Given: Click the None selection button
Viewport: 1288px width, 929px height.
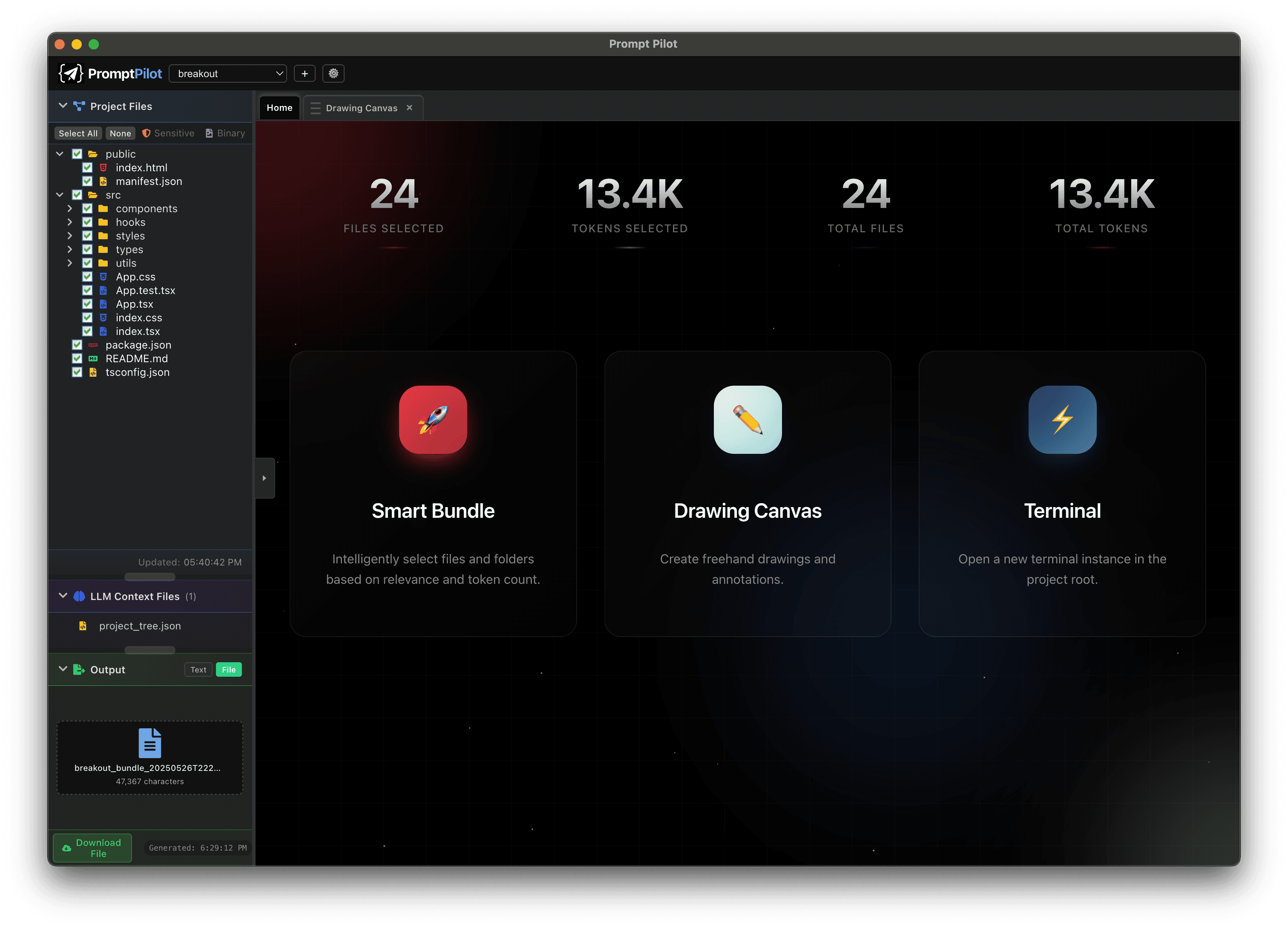Looking at the screenshot, I should [x=121, y=133].
